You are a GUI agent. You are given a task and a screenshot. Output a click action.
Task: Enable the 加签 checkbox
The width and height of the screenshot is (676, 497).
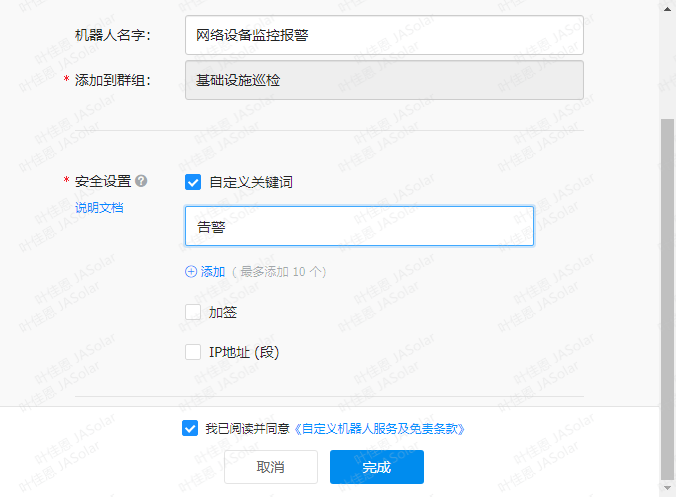coord(193,312)
